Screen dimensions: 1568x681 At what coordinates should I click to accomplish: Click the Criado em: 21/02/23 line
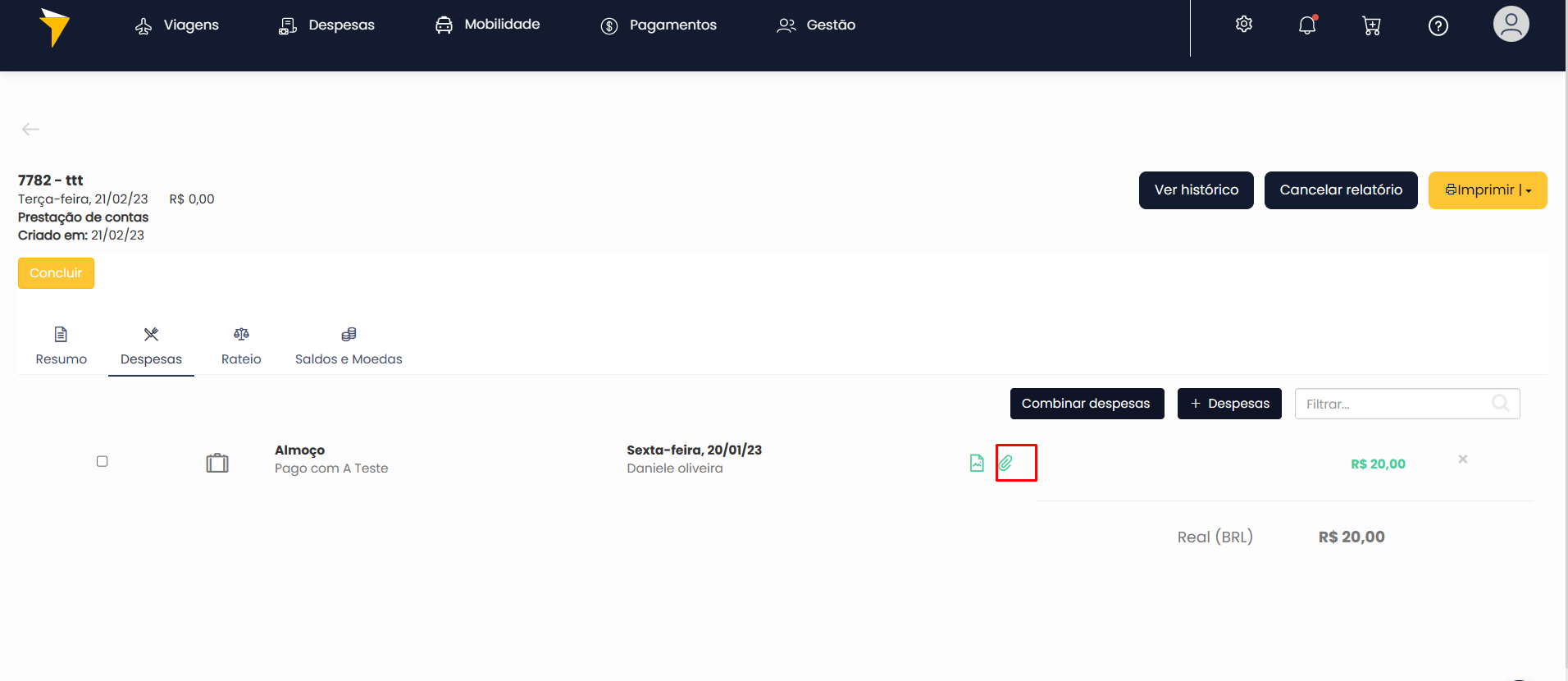(81, 235)
